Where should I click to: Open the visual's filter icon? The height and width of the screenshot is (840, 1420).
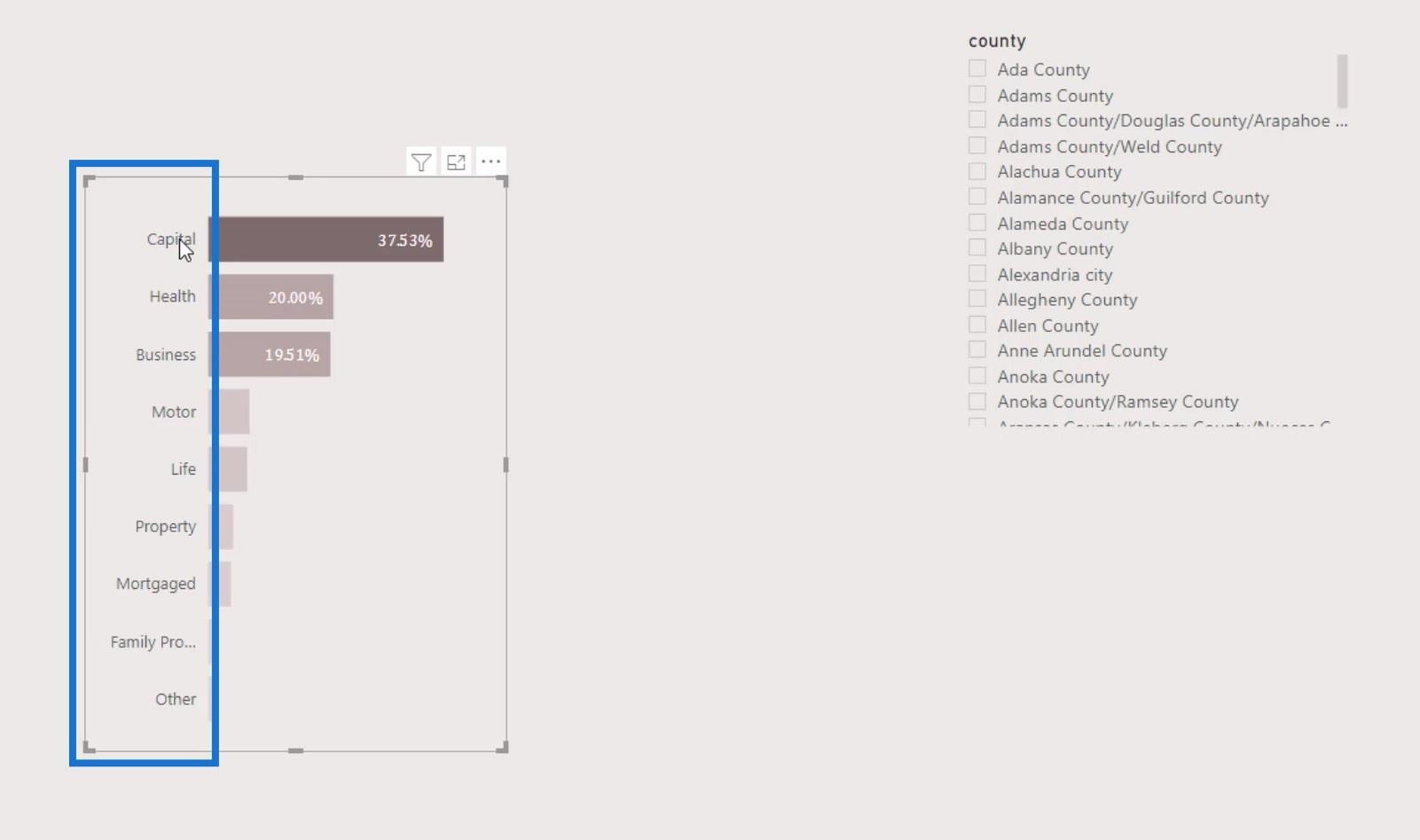421,162
